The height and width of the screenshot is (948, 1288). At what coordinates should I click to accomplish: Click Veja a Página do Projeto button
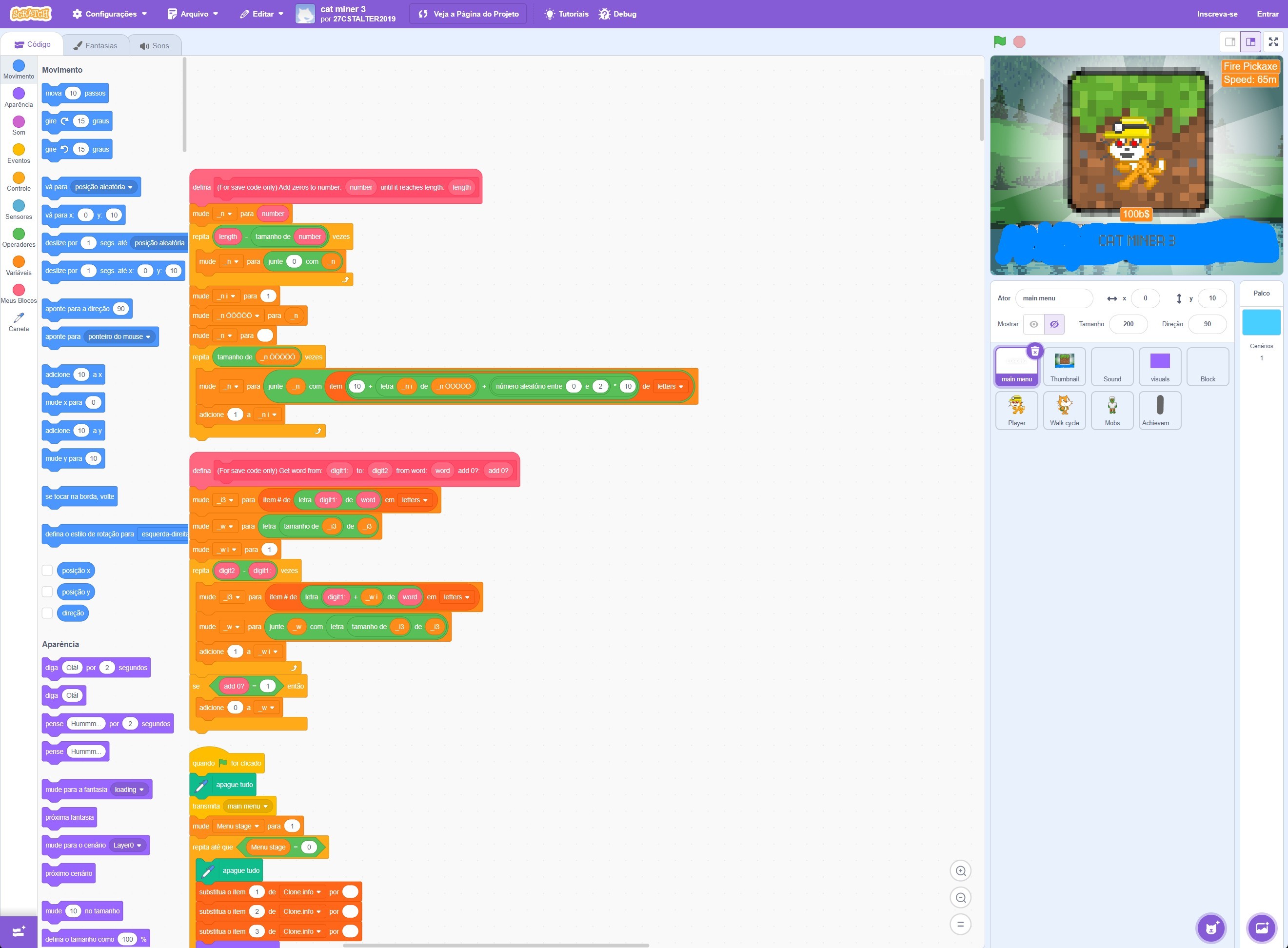pos(469,14)
